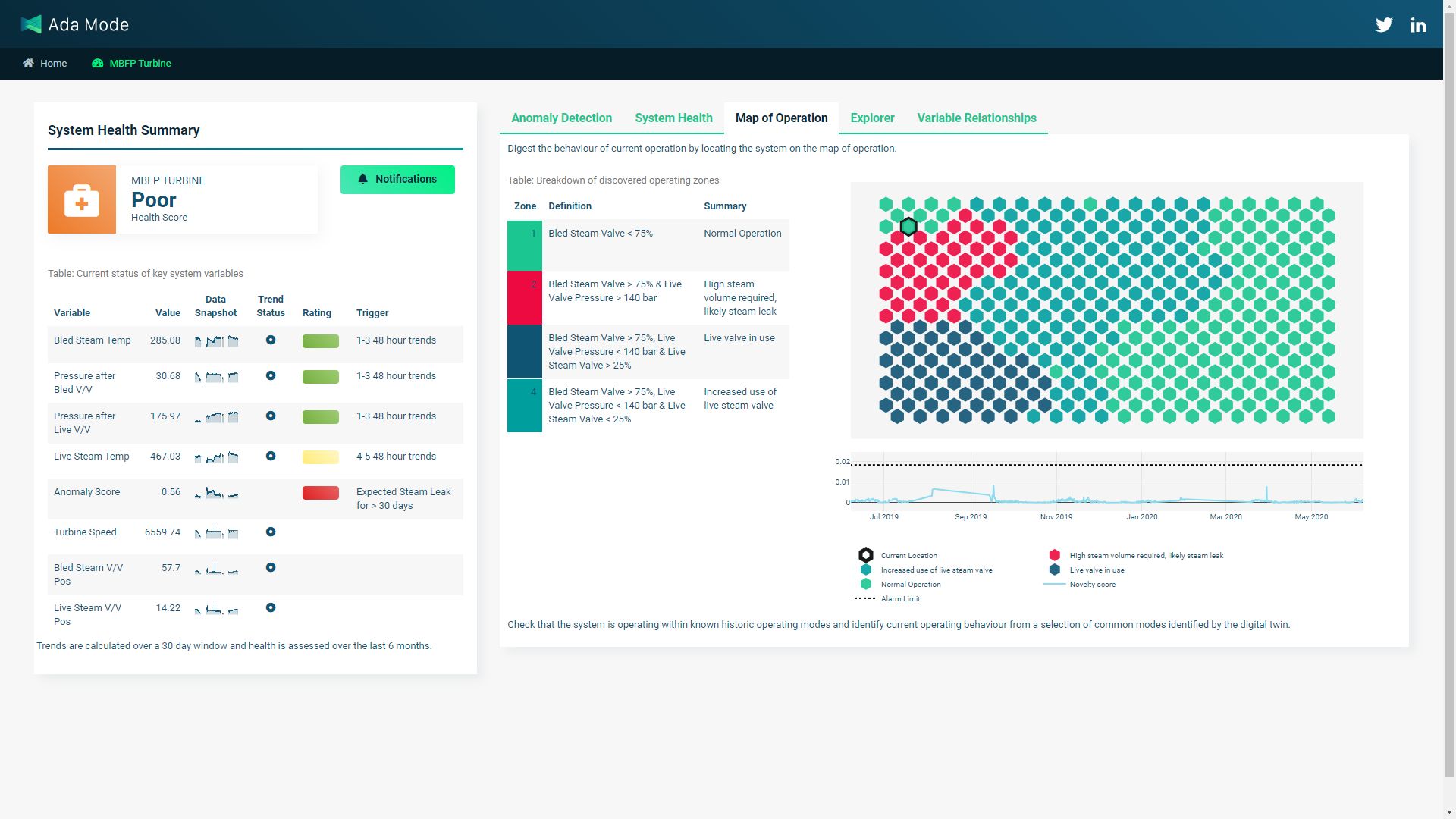
Task: Click the Notifications button
Action: coord(397,180)
